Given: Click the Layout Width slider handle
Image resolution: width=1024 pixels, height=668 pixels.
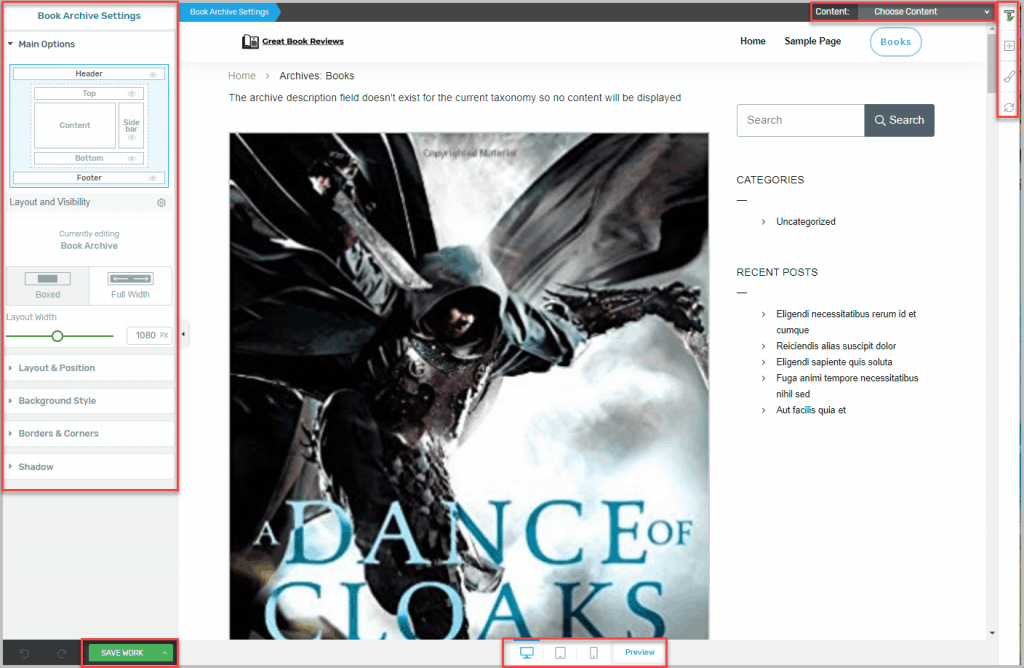Looking at the screenshot, I should (58, 336).
